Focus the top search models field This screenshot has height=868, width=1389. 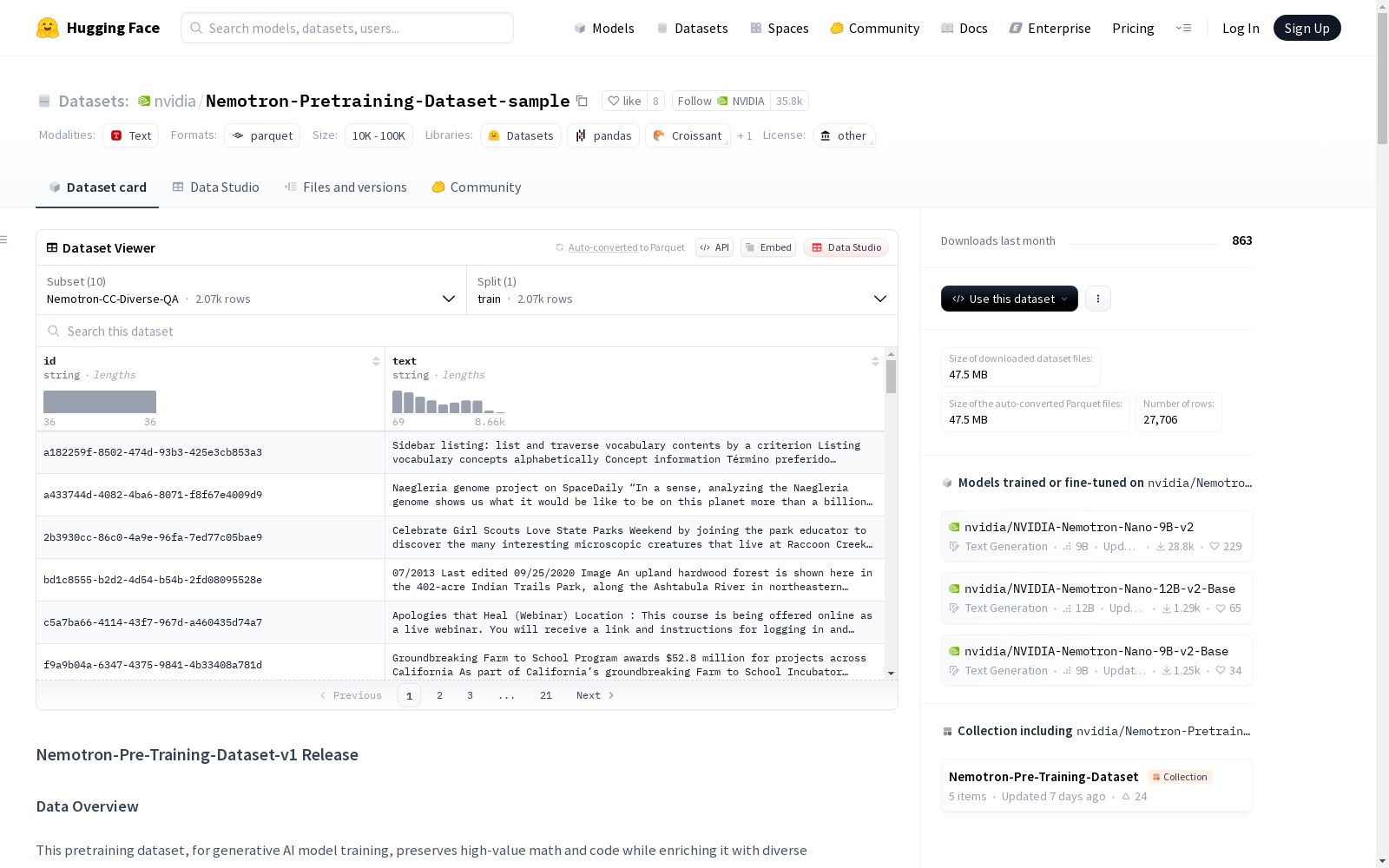point(347,28)
